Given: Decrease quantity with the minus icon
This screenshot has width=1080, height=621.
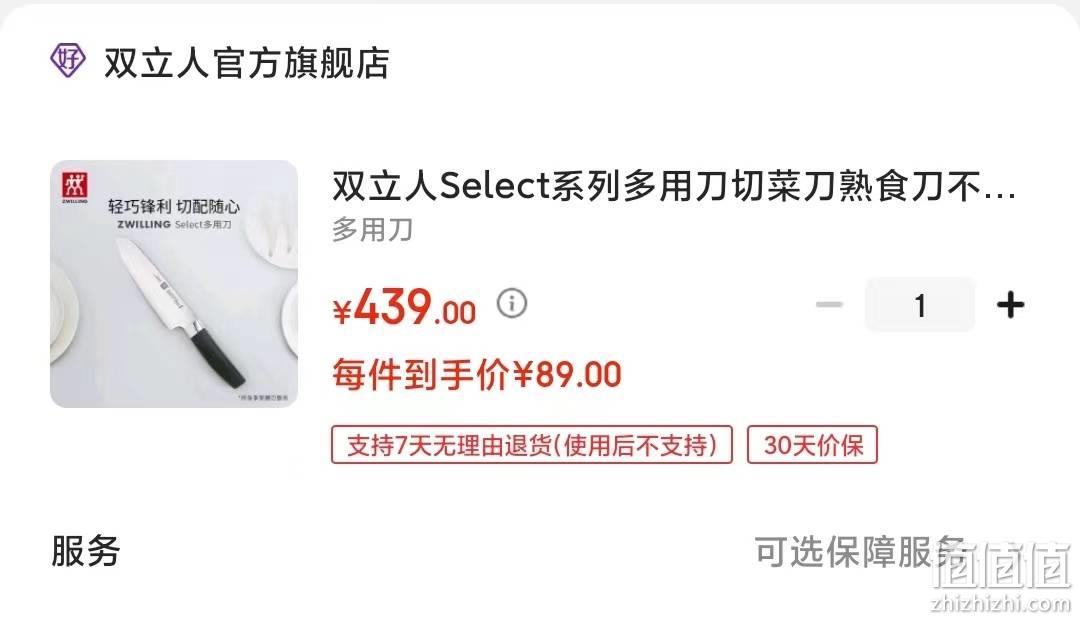Looking at the screenshot, I should point(829,305).
